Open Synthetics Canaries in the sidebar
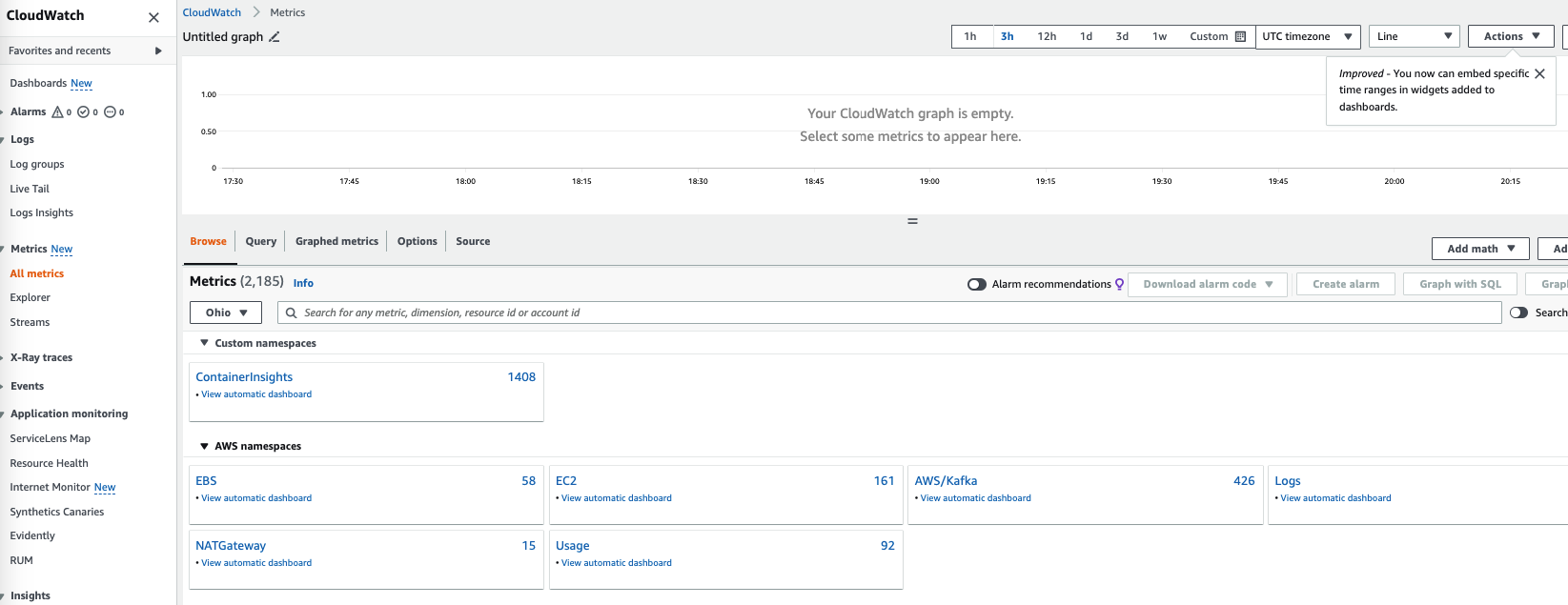Screen dimensions: 1568x605 click(56, 512)
